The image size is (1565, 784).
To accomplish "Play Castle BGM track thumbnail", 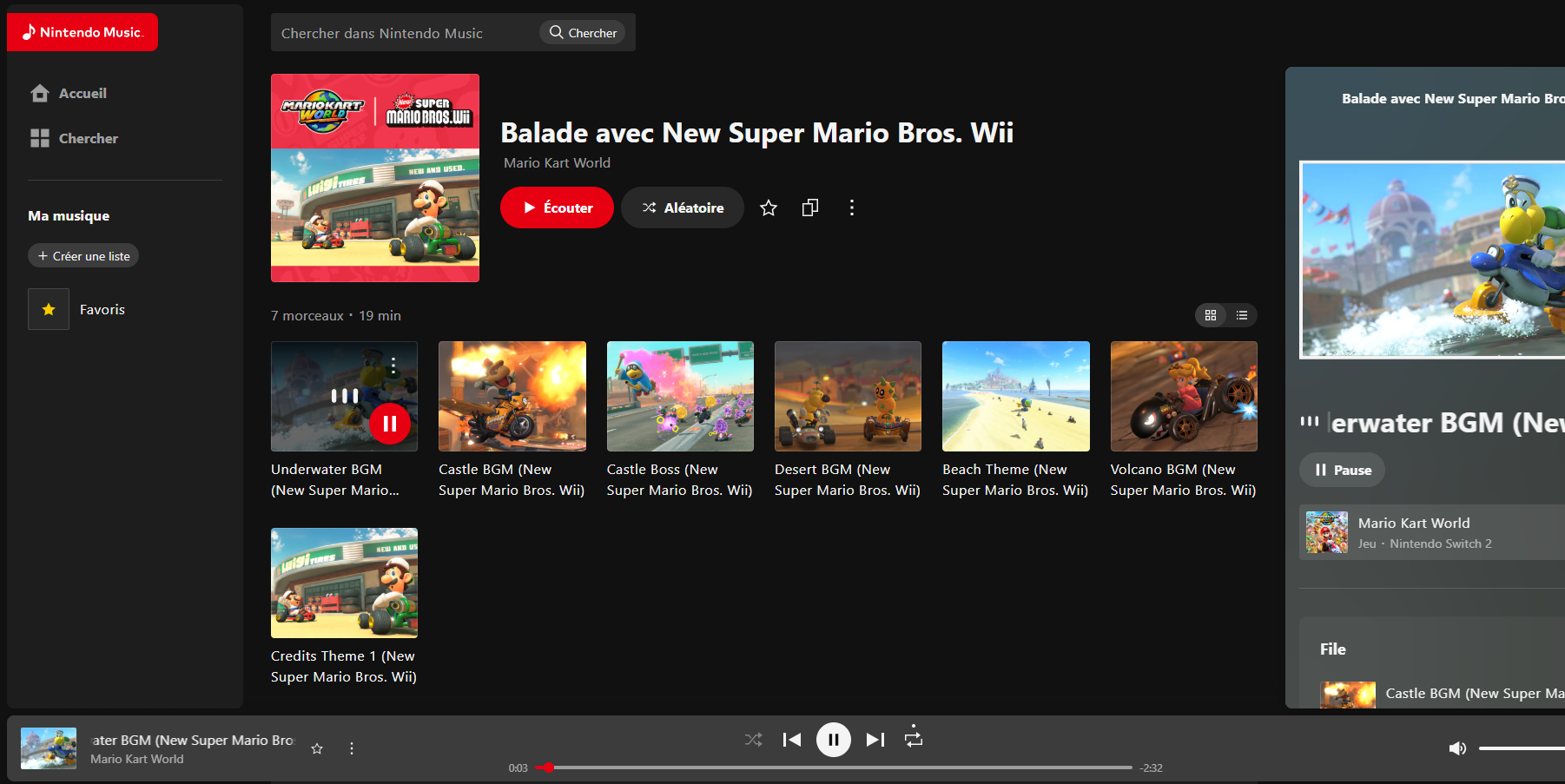I will [512, 396].
